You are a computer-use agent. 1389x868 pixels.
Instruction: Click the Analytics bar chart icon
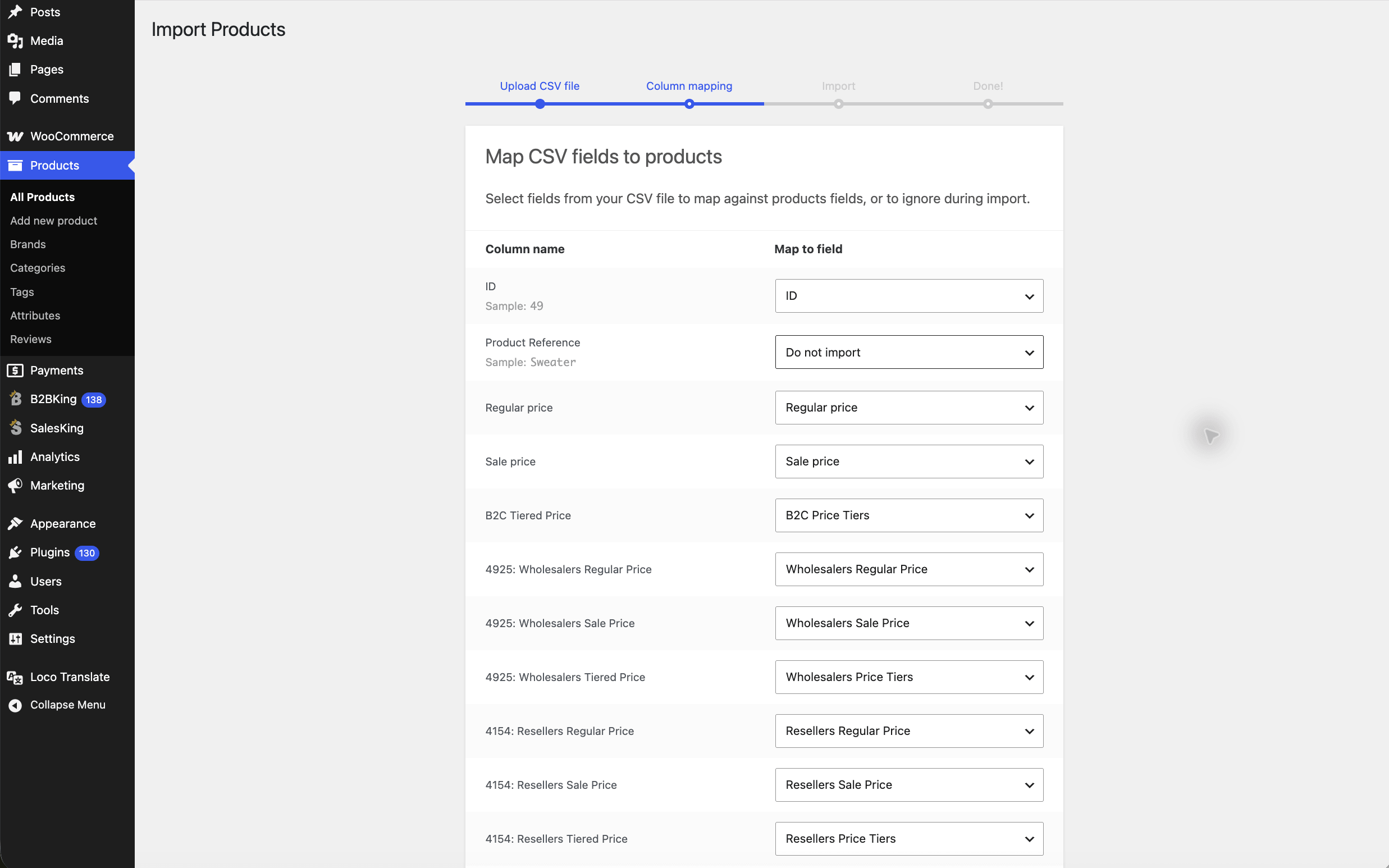pos(16,457)
